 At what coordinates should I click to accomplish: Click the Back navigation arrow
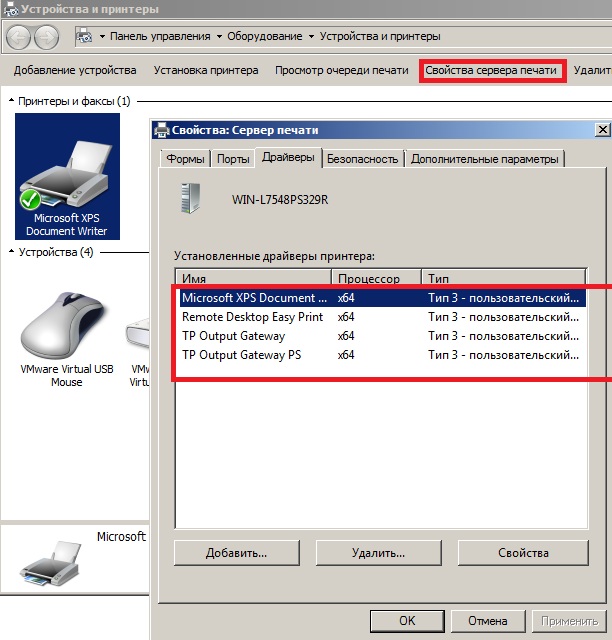(x=18, y=37)
